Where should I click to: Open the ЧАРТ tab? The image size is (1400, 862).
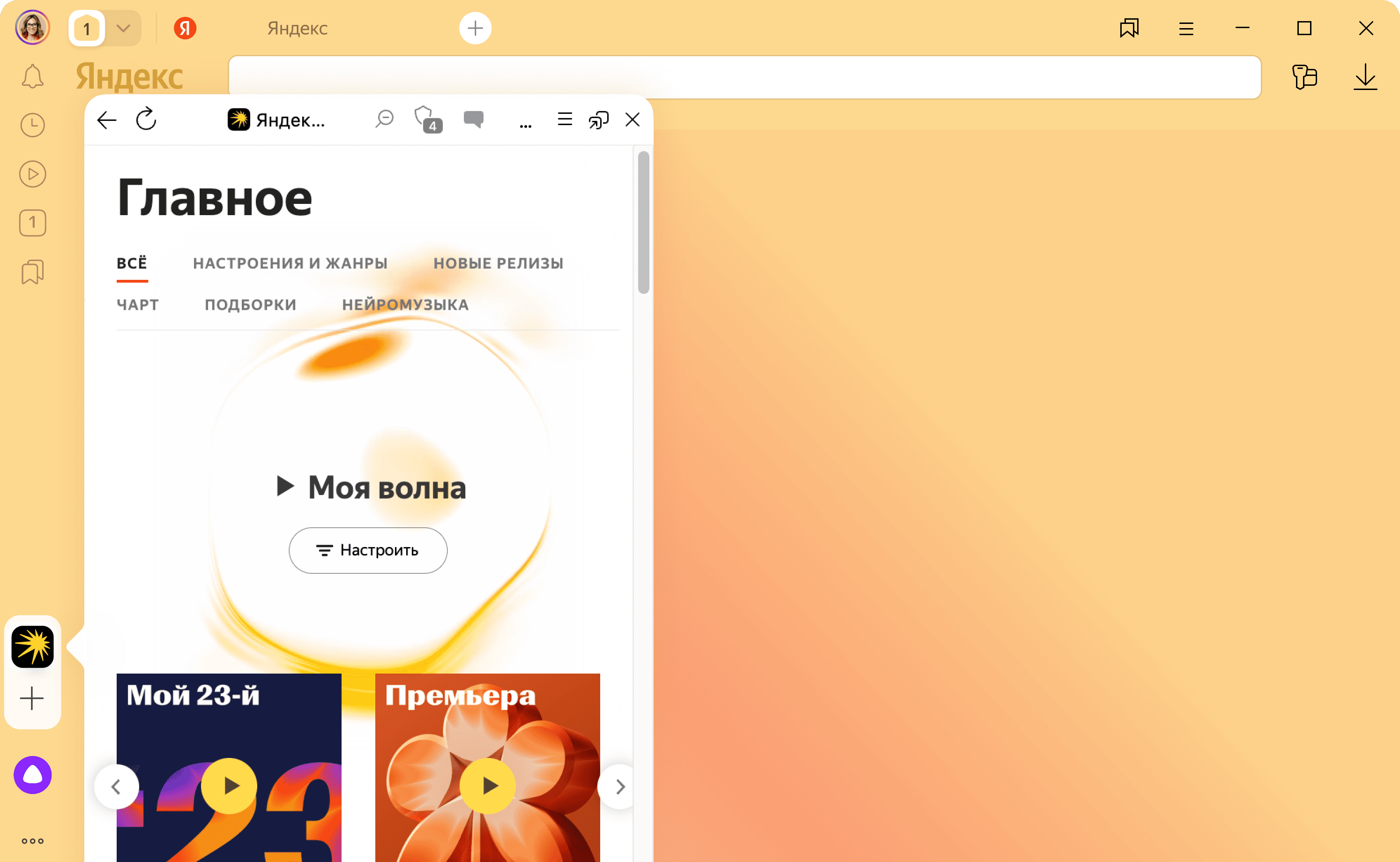point(138,305)
